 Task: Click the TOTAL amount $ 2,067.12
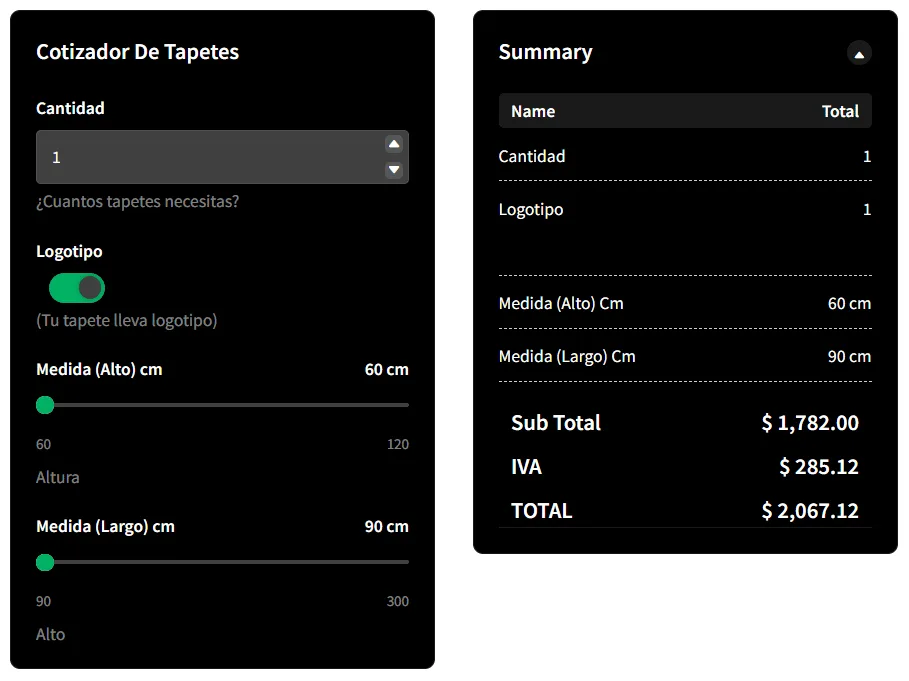pyautogui.click(x=809, y=511)
